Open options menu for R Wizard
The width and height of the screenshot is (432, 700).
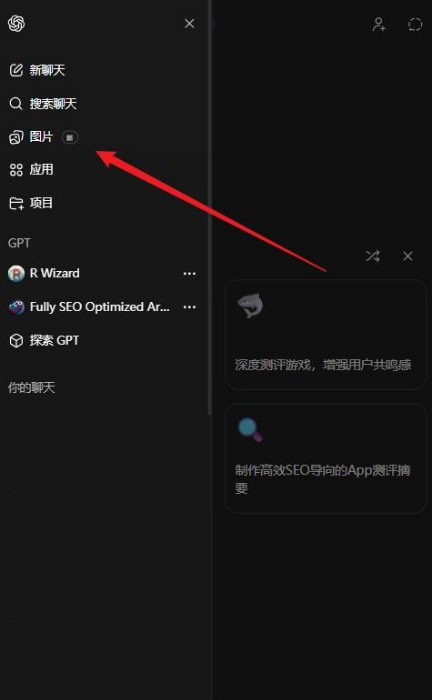point(190,273)
